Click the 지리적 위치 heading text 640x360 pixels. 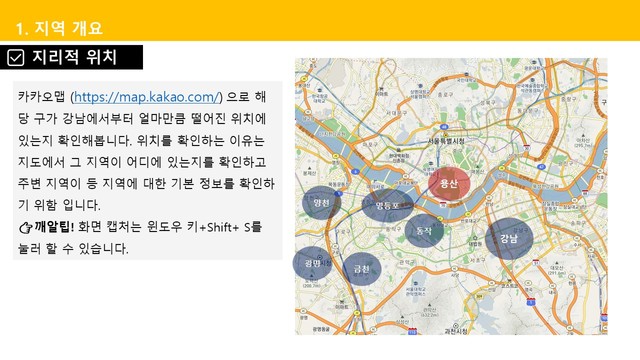coord(75,57)
